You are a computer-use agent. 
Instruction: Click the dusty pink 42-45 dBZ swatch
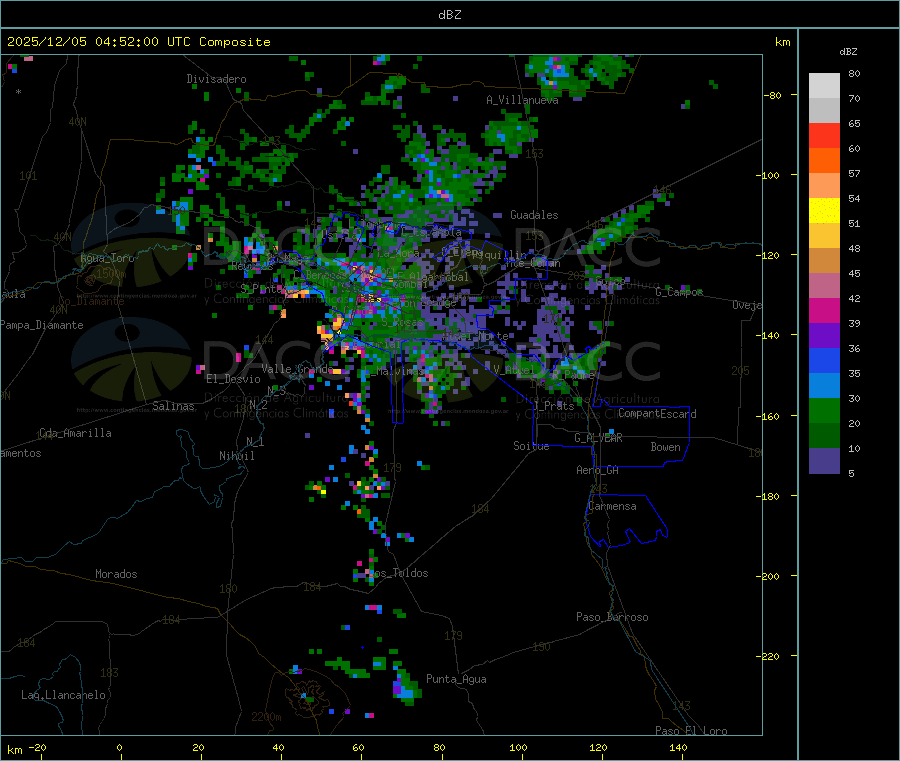pyautogui.click(x=824, y=286)
